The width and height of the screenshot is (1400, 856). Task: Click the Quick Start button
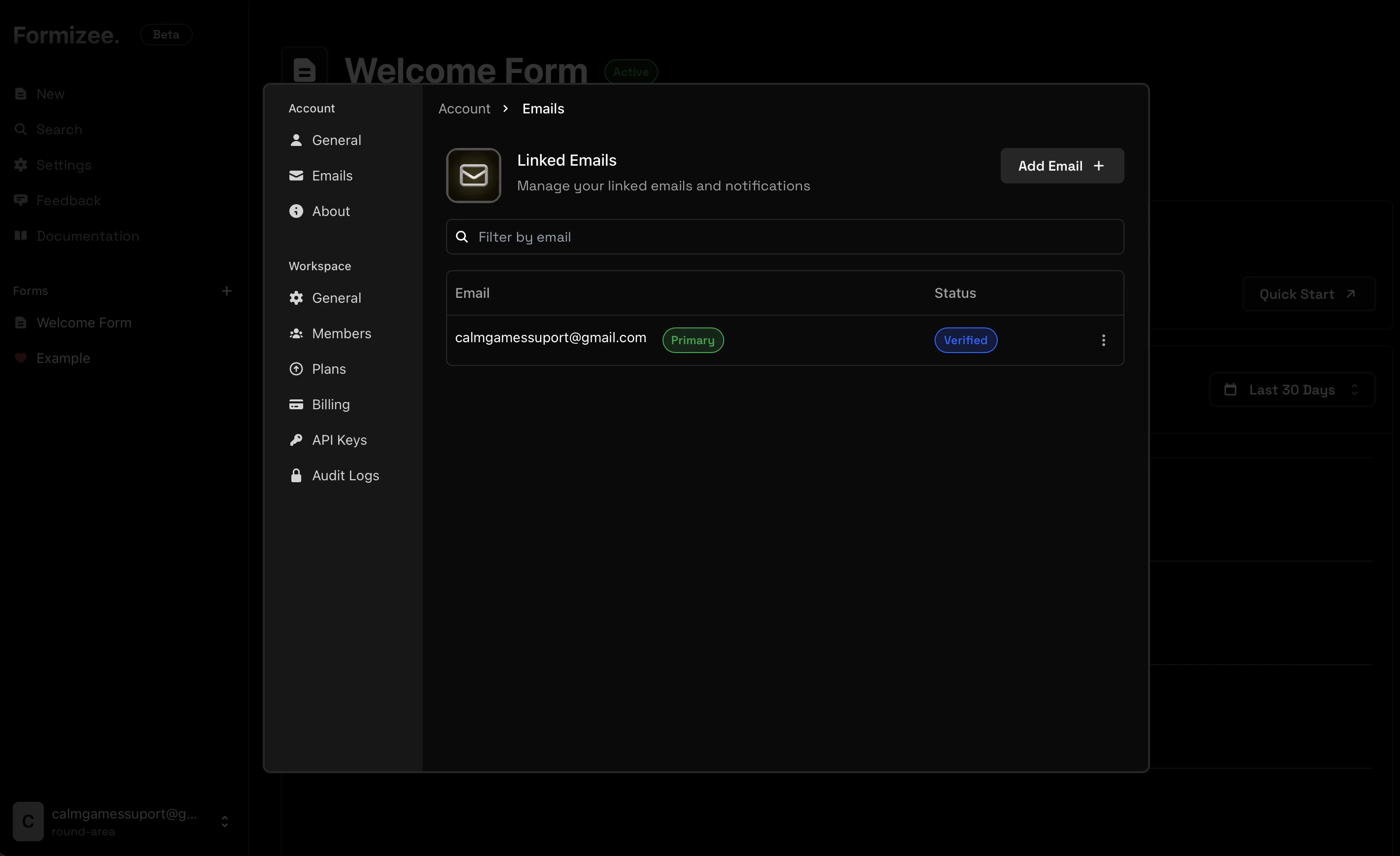[x=1308, y=294]
